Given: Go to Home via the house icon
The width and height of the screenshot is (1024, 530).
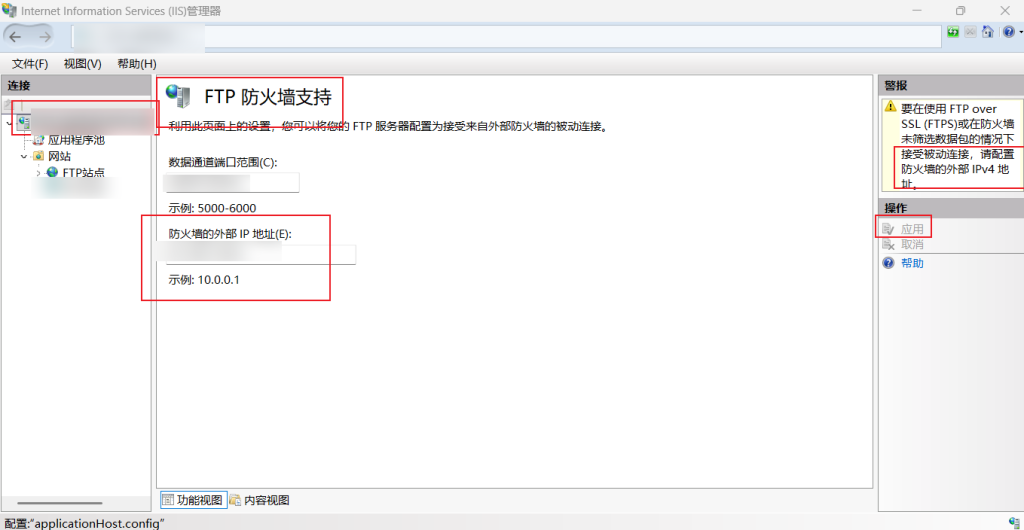Looking at the screenshot, I should (x=987, y=31).
